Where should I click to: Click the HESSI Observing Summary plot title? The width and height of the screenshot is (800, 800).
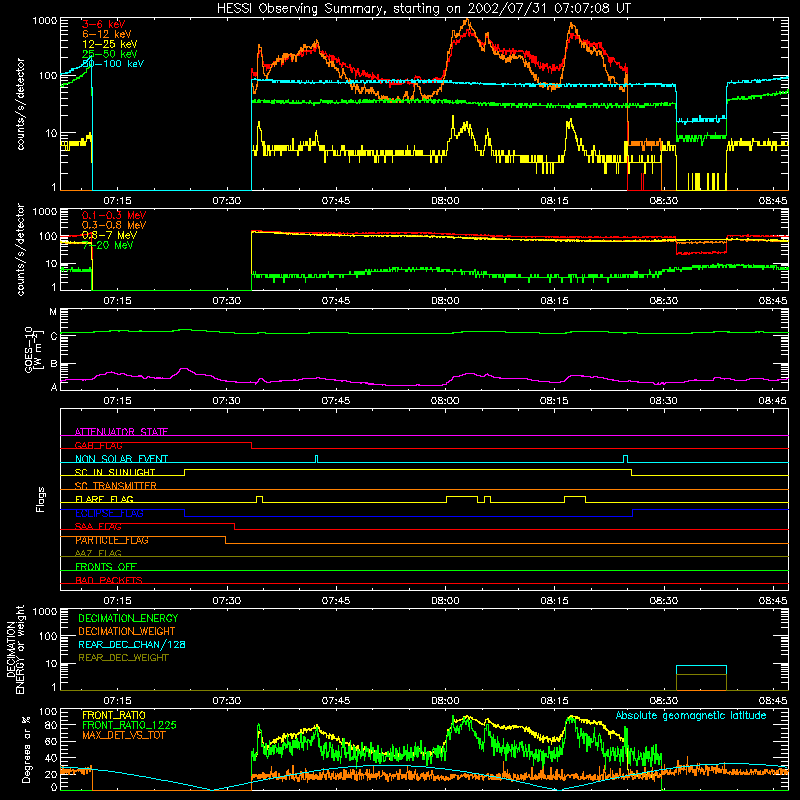[x=424, y=8]
